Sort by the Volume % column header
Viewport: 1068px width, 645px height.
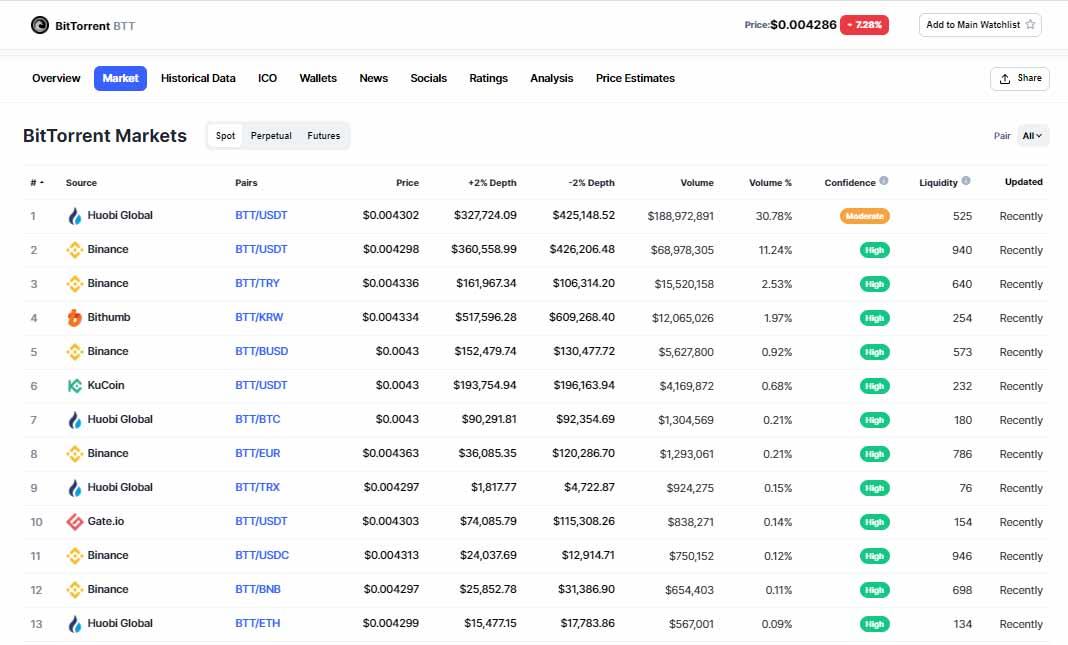point(770,183)
